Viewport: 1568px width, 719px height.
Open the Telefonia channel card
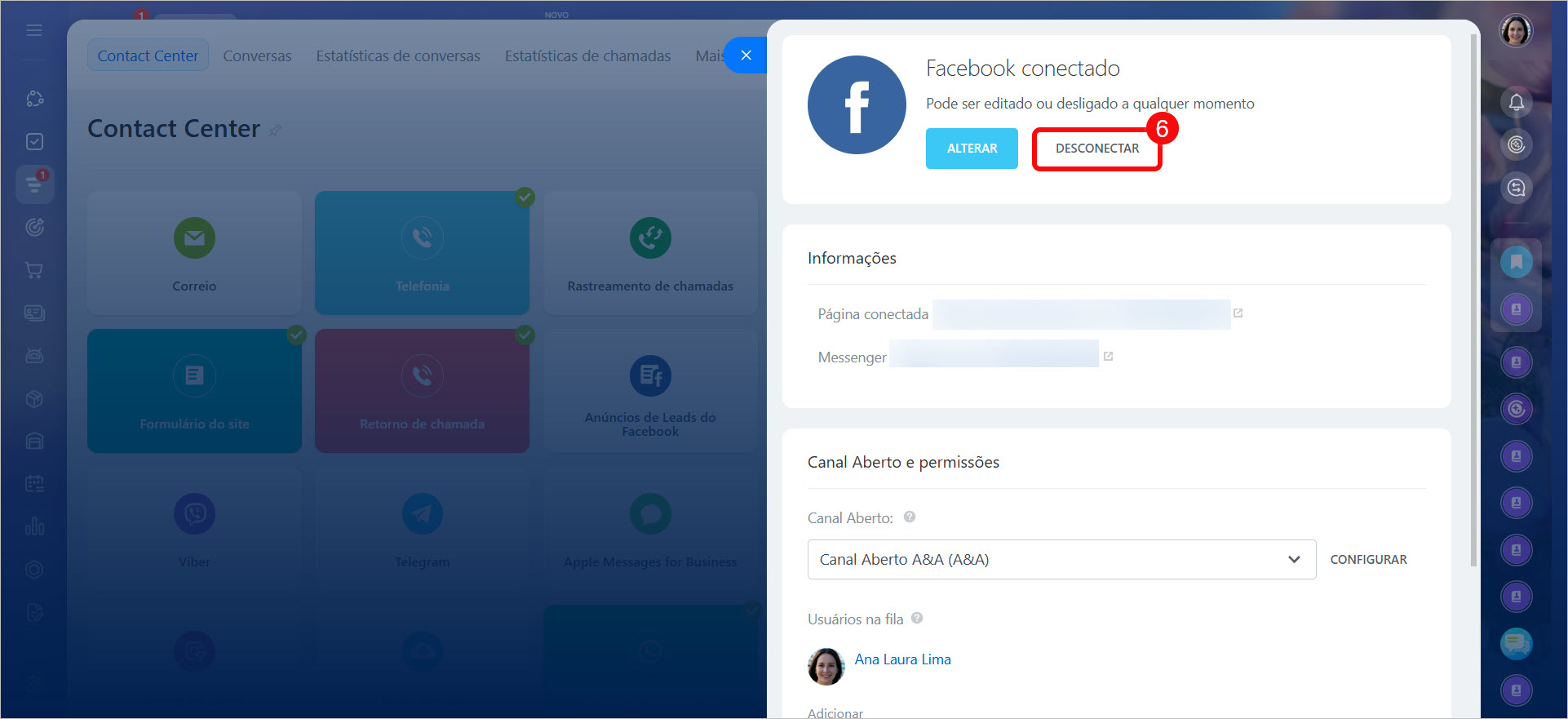pos(422,253)
